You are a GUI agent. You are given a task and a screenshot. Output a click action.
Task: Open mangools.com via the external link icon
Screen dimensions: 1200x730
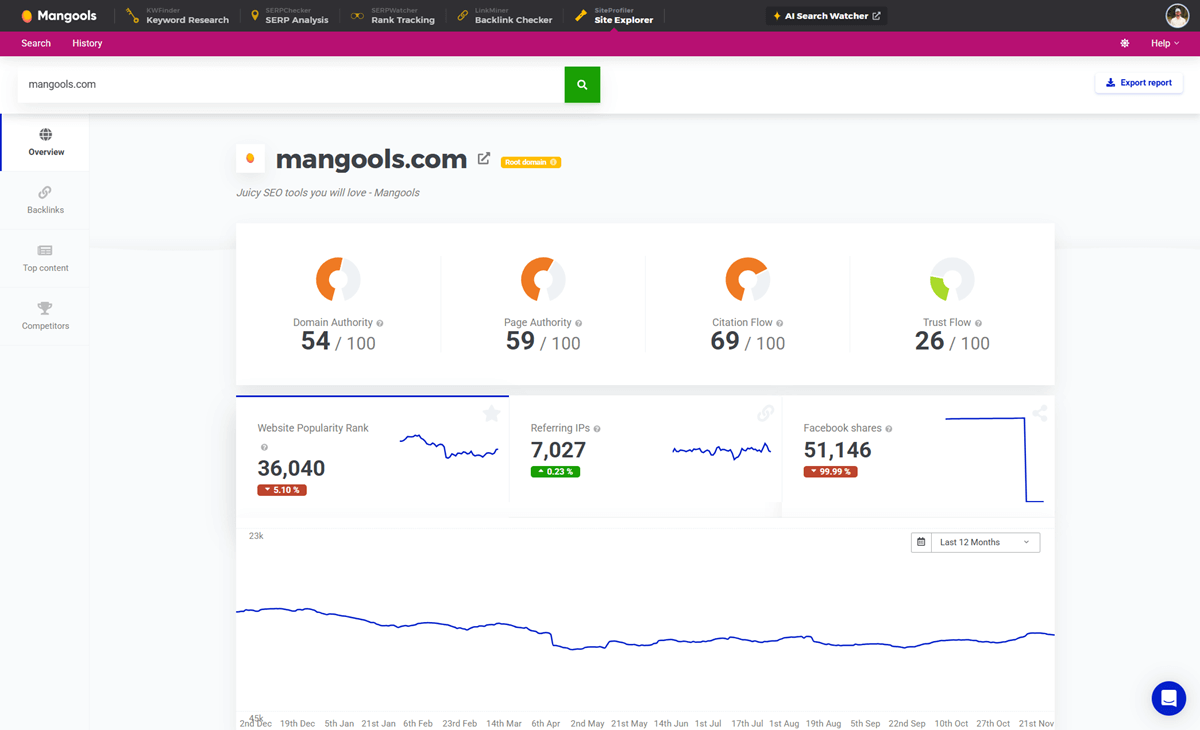[x=484, y=158]
